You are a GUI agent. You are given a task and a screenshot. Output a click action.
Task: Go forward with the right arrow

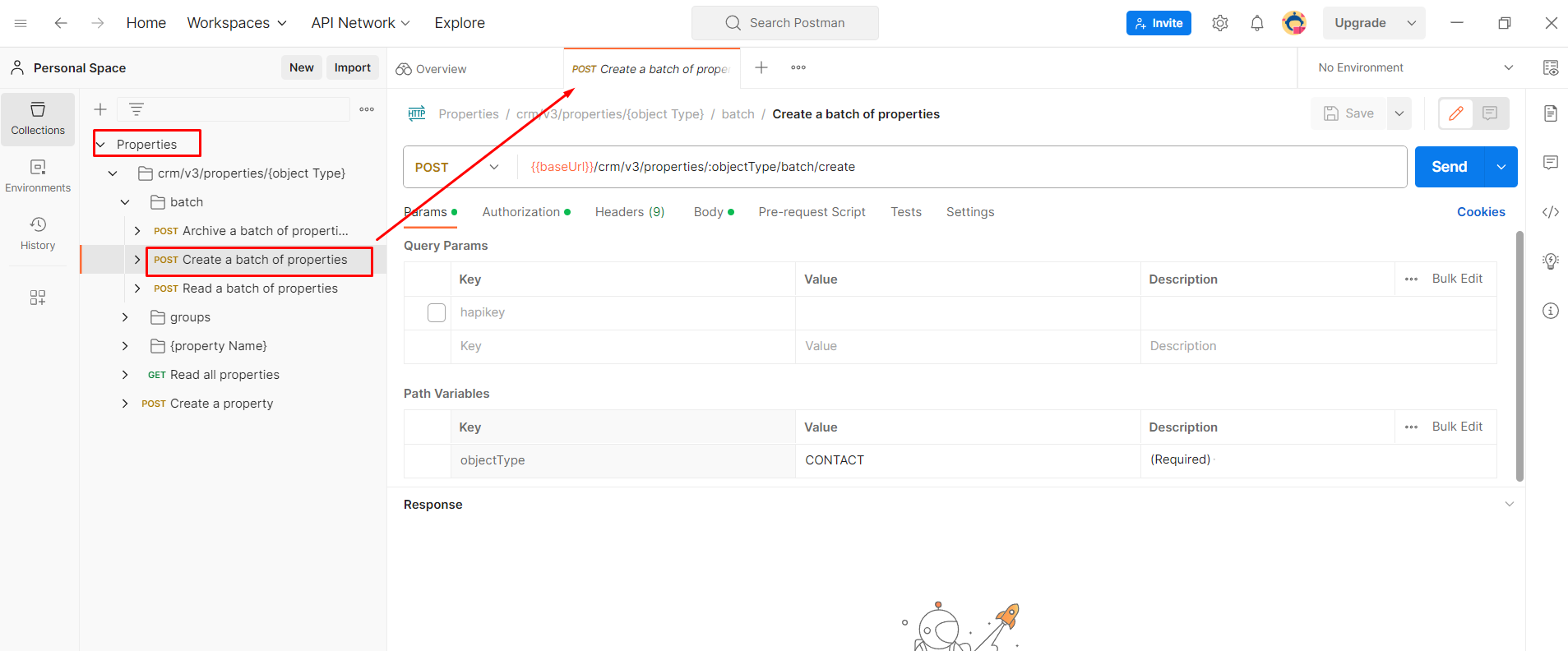pos(98,23)
